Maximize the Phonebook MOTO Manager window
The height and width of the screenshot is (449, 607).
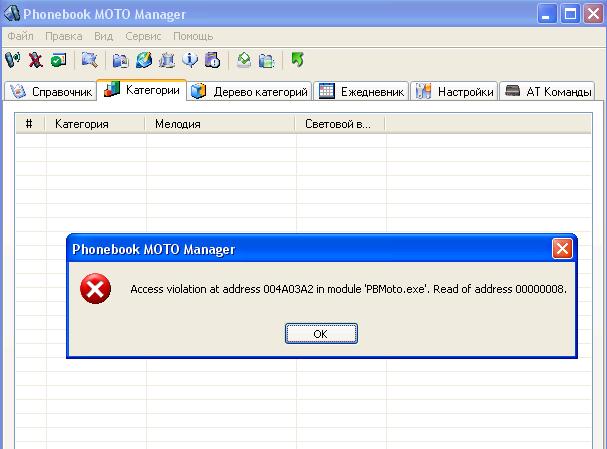[x=570, y=14]
